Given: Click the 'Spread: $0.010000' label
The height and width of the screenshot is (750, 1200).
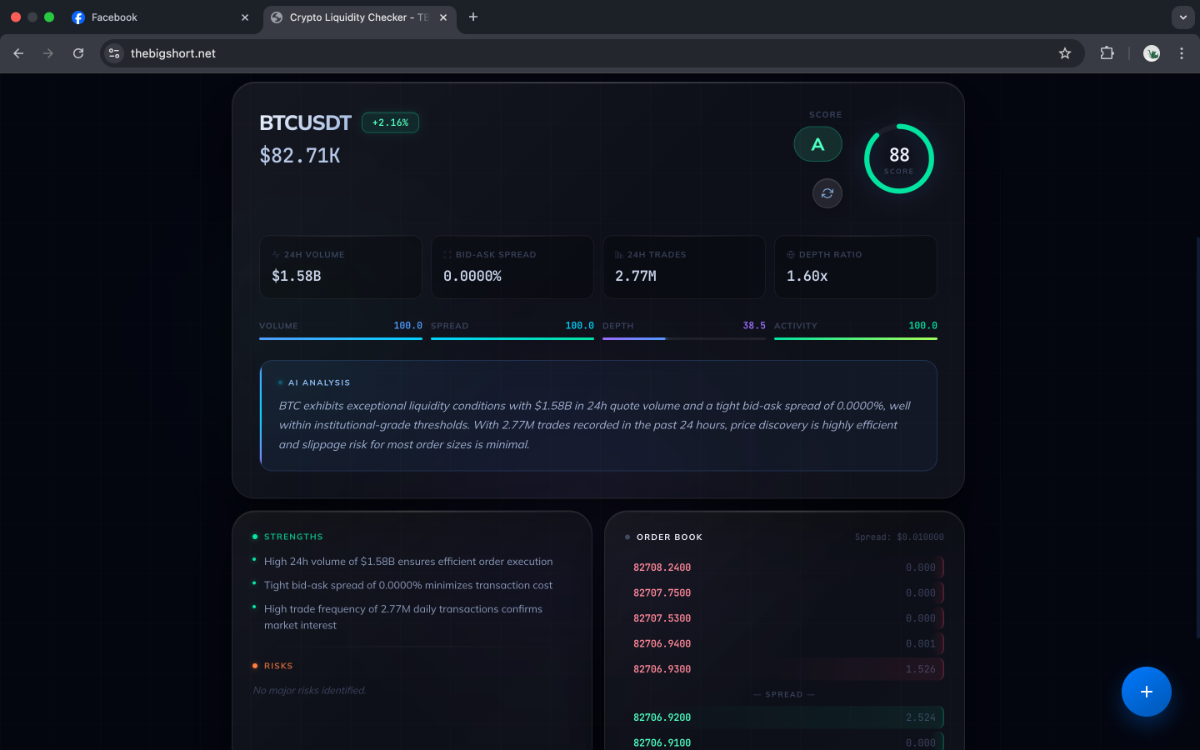Looking at the screenshot, I should click(899, 537).
